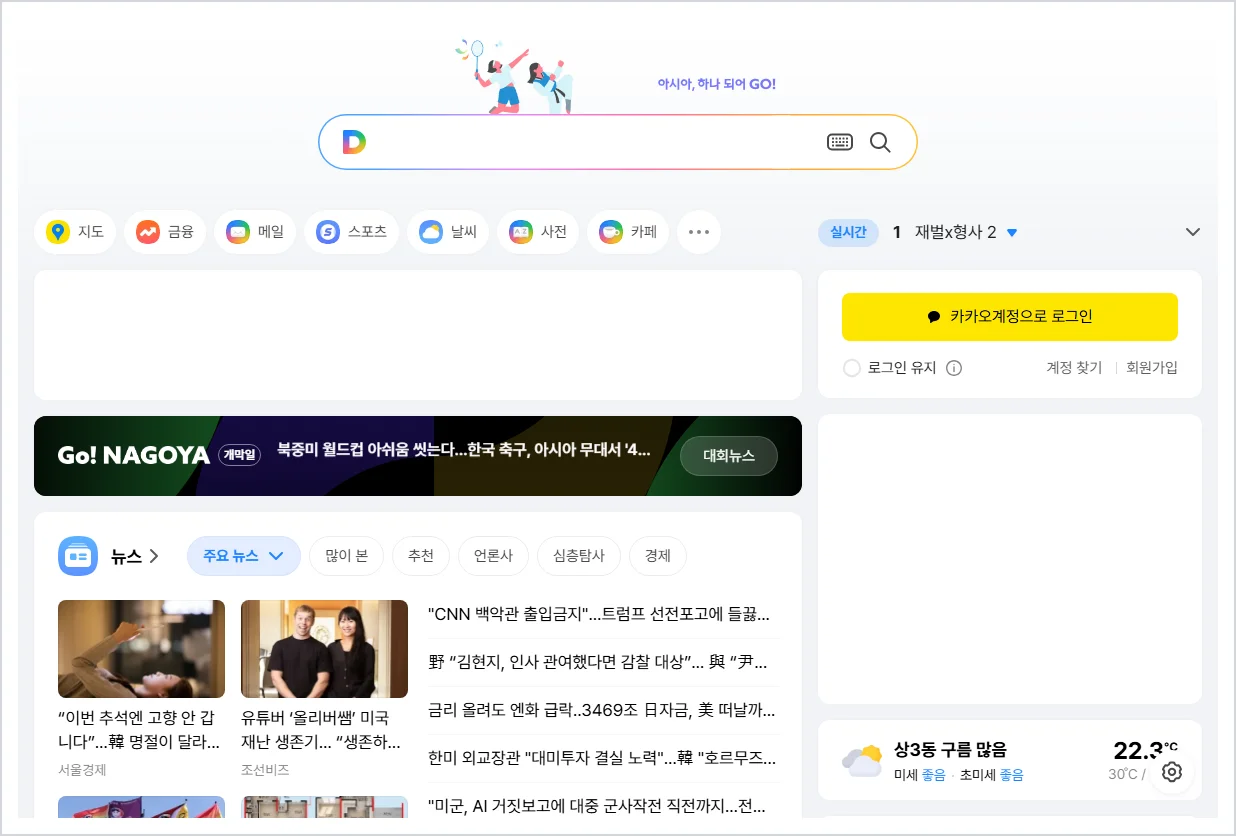
Task: Click the magnifier search icon
Action: click(880, 142)
